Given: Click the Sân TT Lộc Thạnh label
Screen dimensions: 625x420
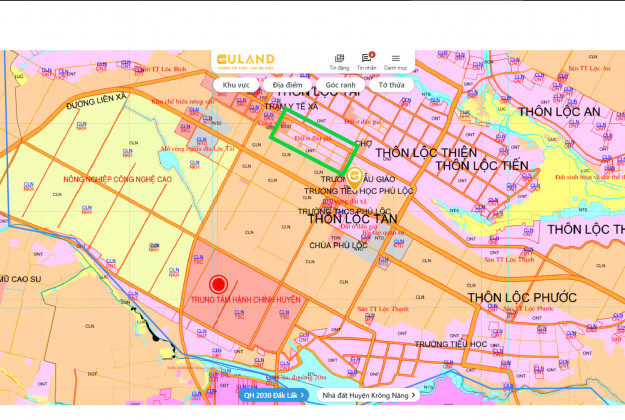Looking at the screenshot, I should tap(383, 309).
